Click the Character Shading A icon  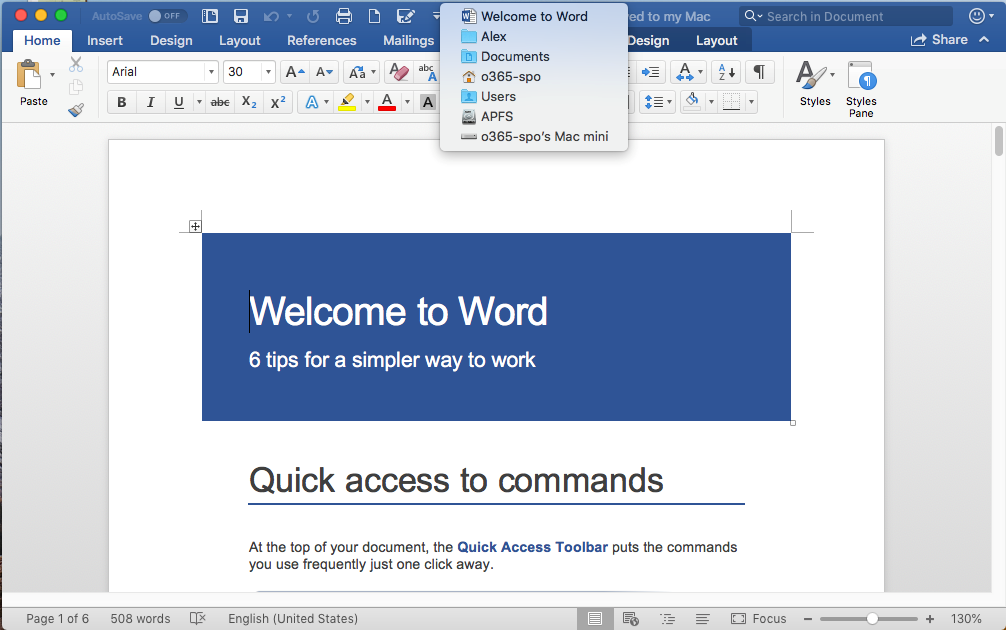coord(428,102)
